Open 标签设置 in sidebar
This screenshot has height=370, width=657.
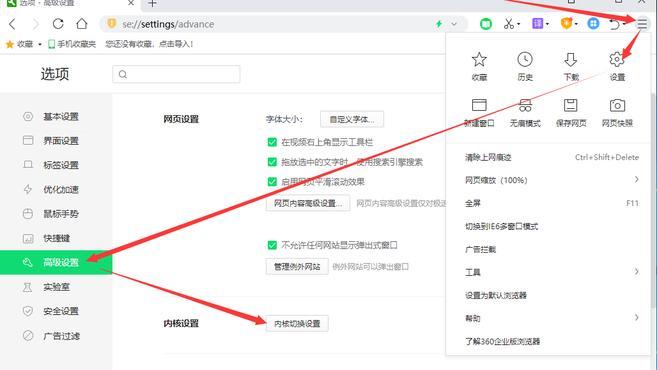[56, 165]
